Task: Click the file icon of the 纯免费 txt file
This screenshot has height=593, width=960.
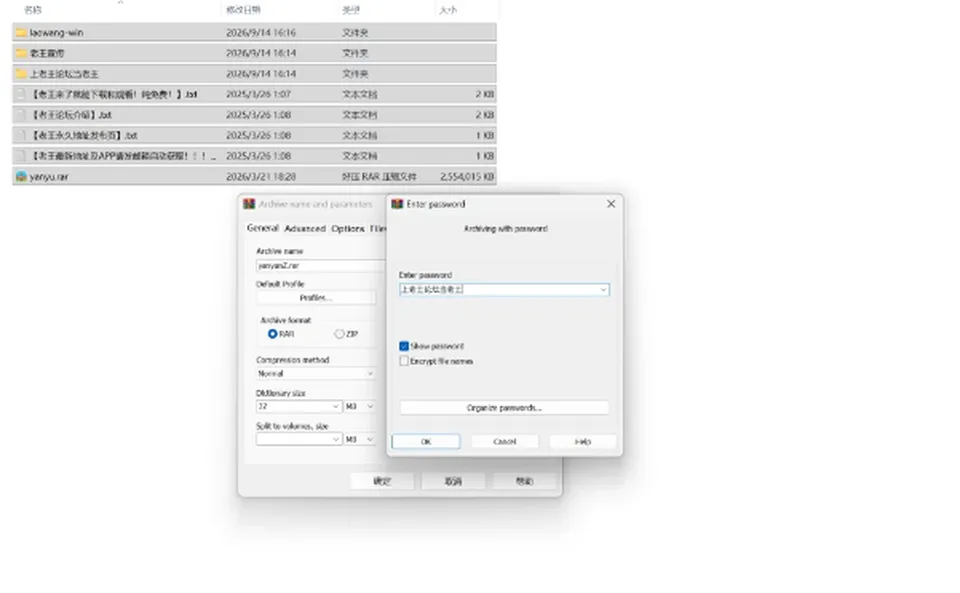Action: tap(21, 94)
